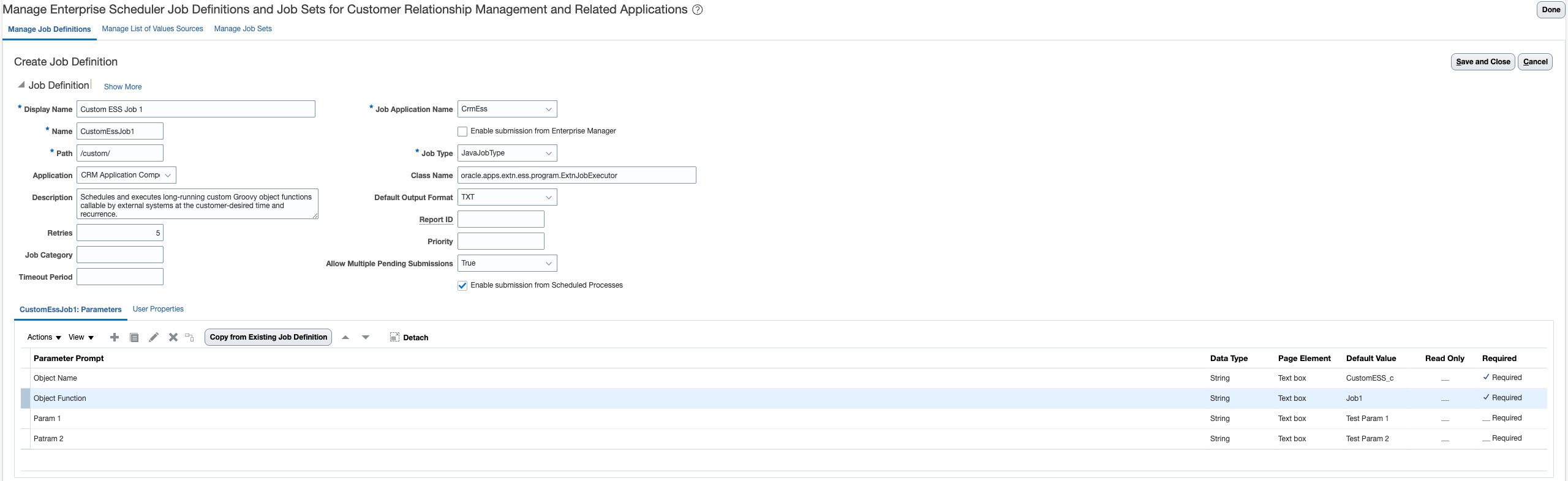Screen dimensions: 1568x481
Task: Click the duplicate parameter icon
Action: [x=134, y=337]
